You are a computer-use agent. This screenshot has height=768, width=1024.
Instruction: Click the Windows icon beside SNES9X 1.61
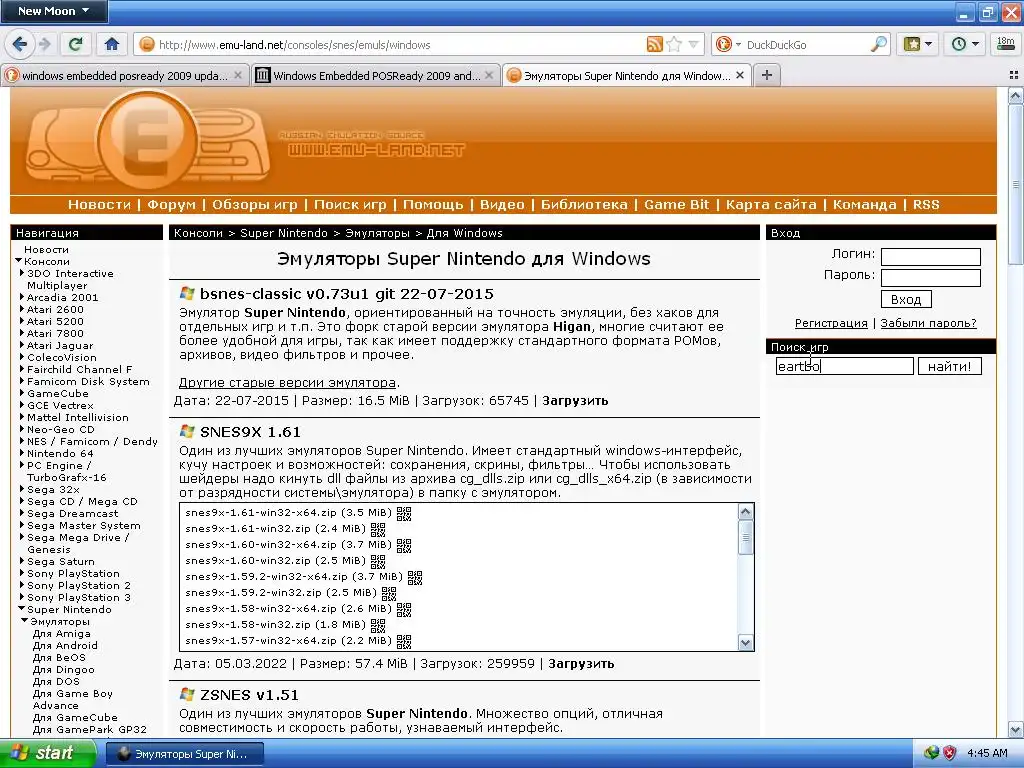click(187, 432)
